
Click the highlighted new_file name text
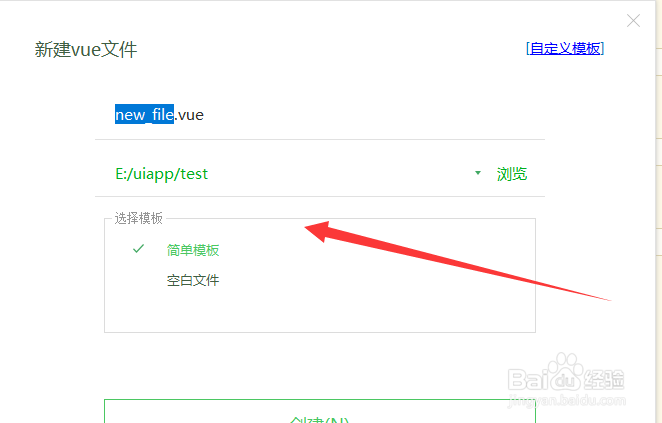(x=144, y=114)
